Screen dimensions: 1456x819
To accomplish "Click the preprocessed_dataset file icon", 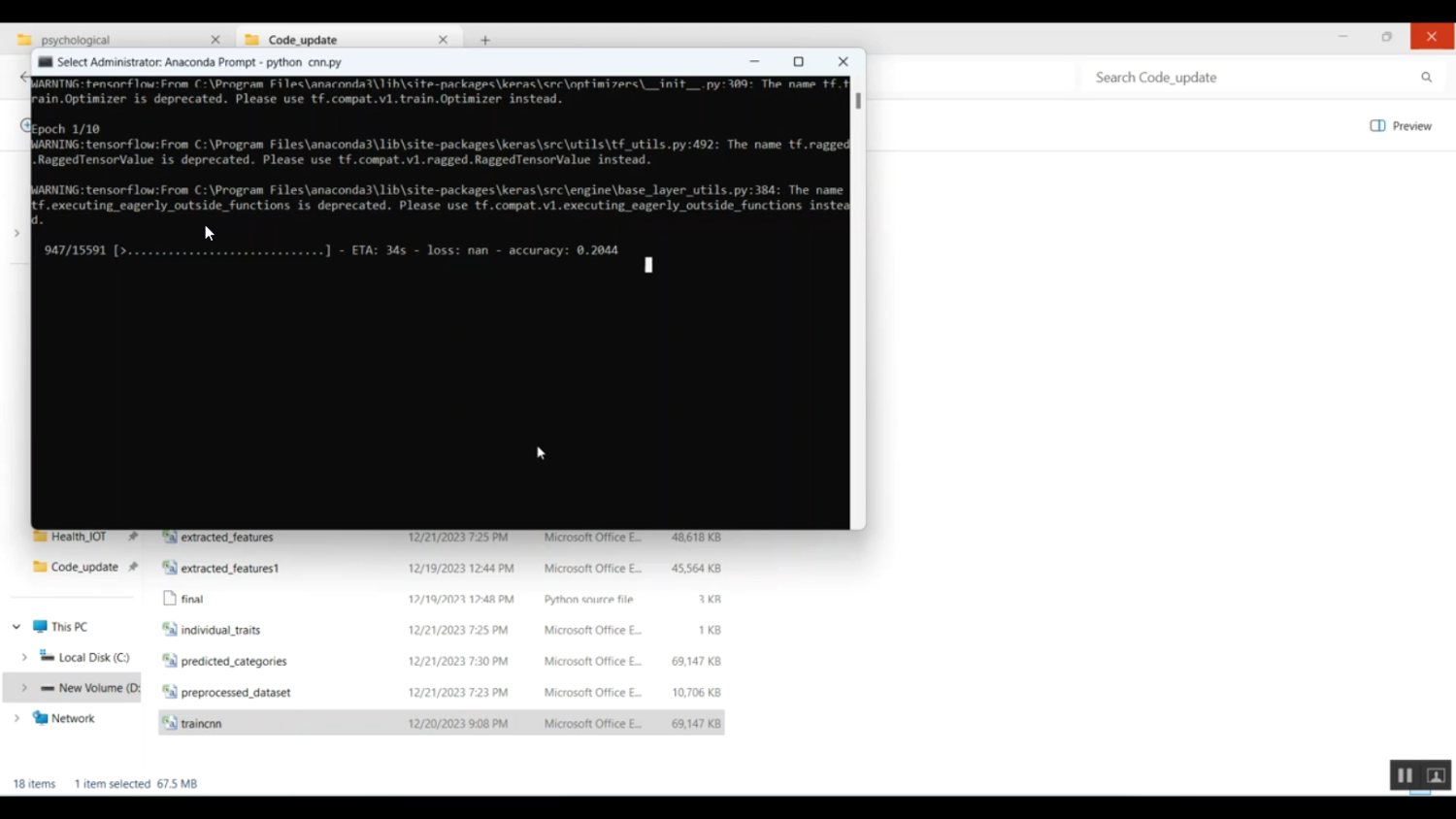I will point(170,692).
